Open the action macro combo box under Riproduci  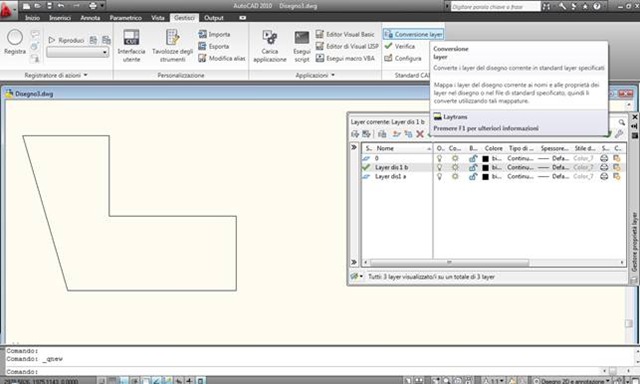78,52
